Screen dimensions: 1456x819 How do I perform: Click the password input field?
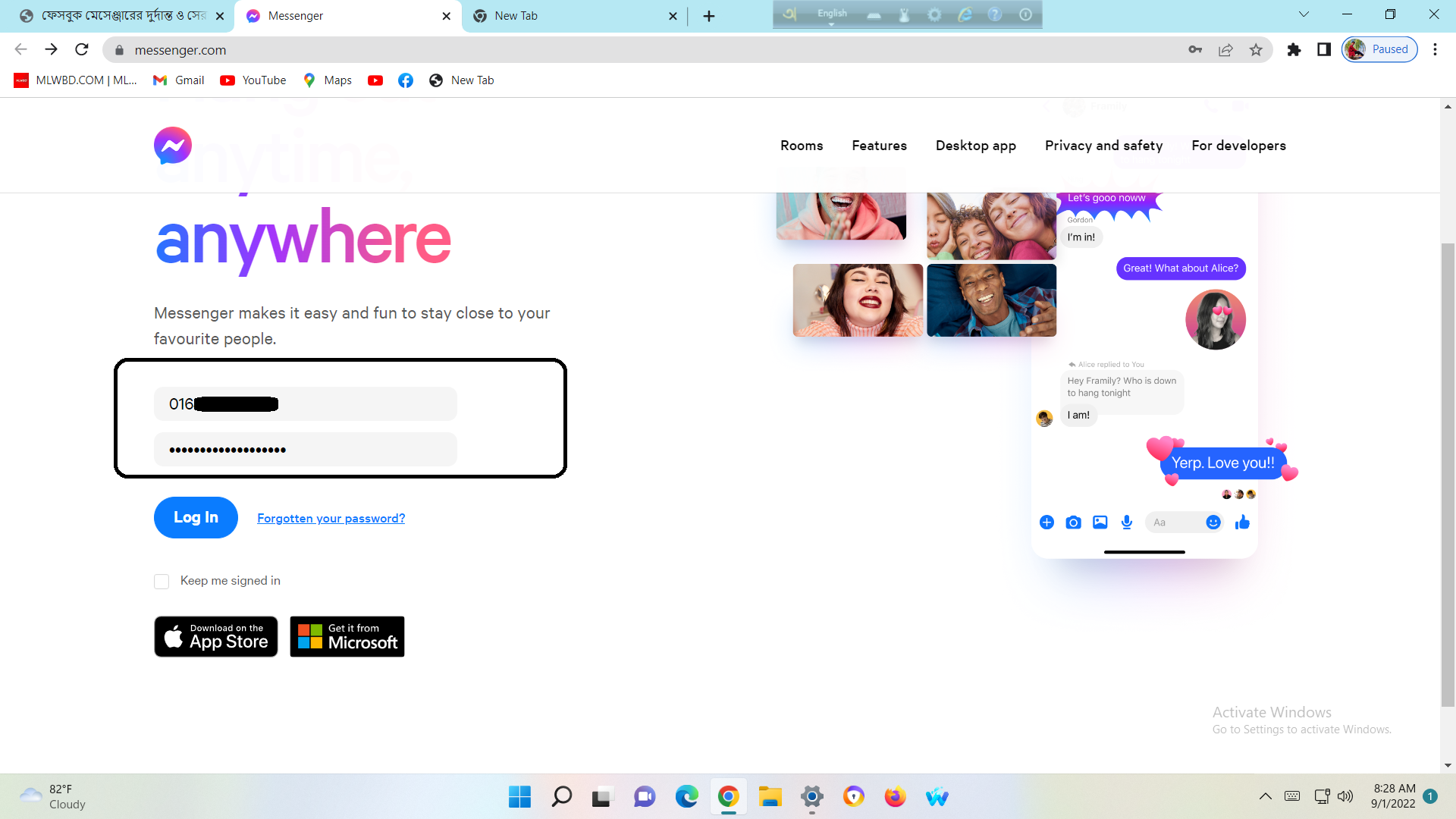[305, 450]
